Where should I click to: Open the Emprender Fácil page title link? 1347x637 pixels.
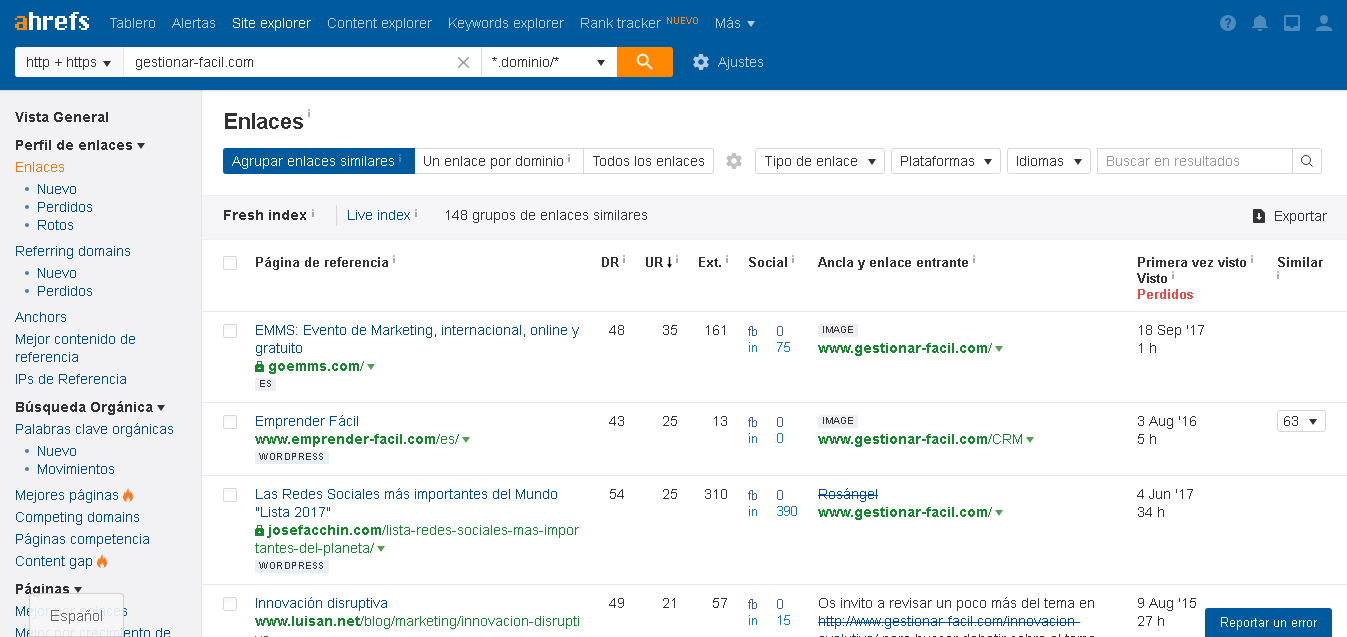pyautogui.click(x=307, y=421)
